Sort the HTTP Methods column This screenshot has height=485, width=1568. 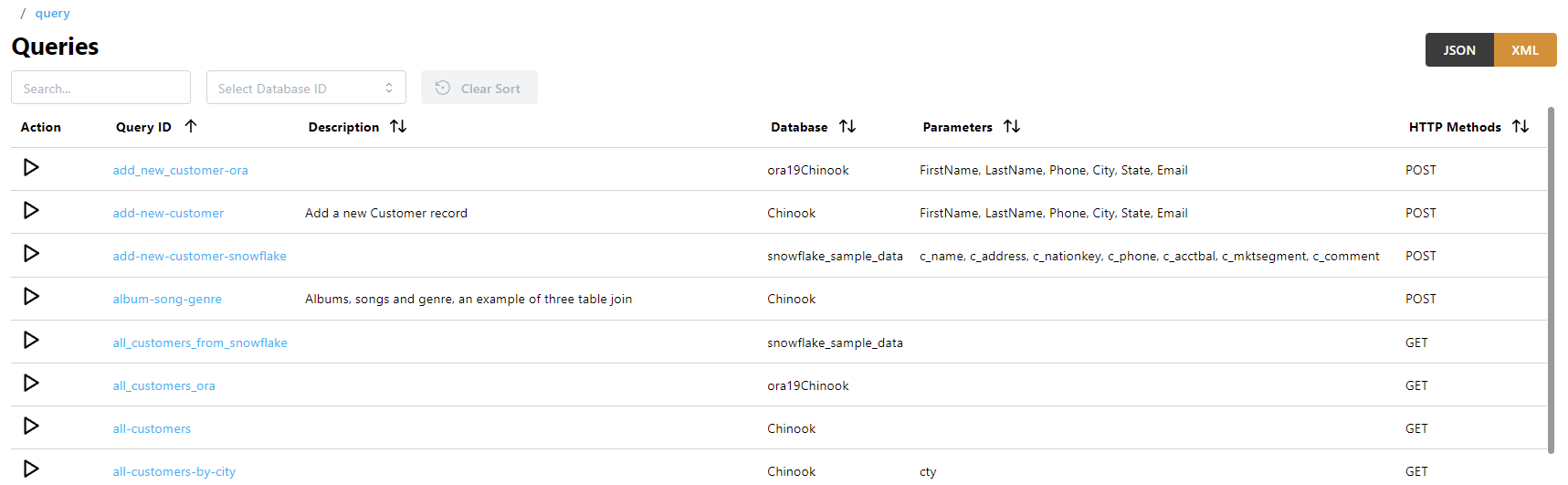(x=1521, y=127)
